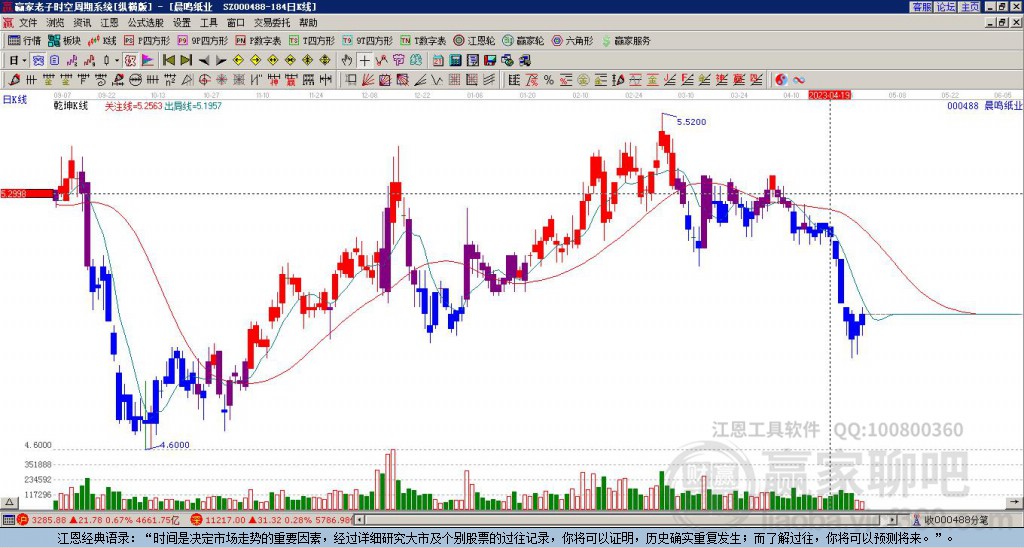Click the grid icon at status bar start

pyautogui.click(x=8, y=520)
